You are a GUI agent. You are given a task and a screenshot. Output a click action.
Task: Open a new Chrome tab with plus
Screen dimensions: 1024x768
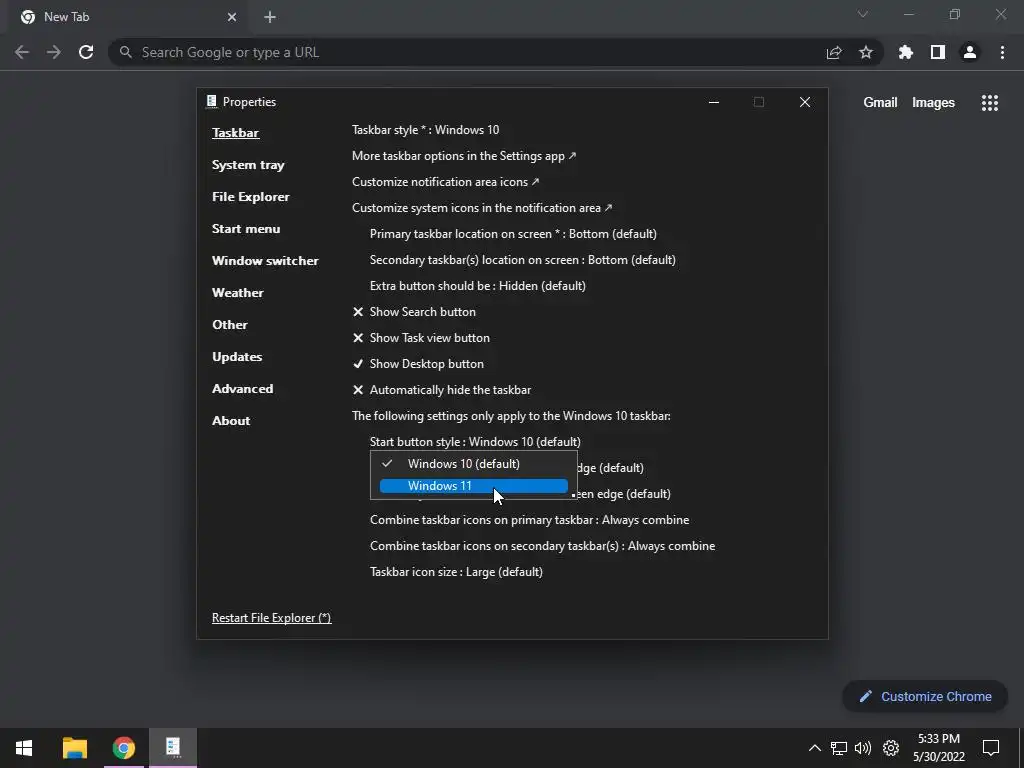coord(270,17)
